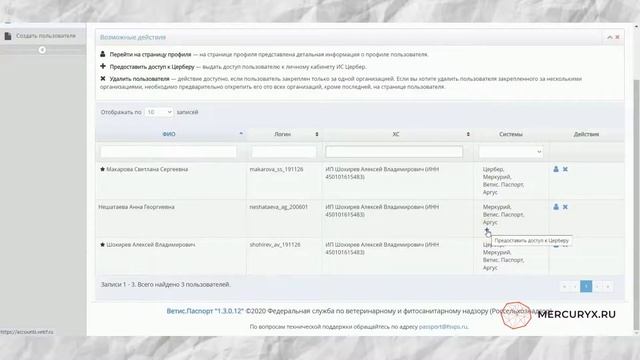Image resolution: width=640 pixels, height=360 pixels.
Task: Sort table by Логин column
Action: (x=282, y=134)
